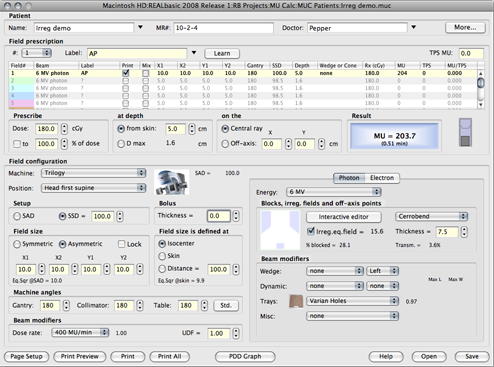This screenshot has width=494, height=367.
Task: Click the Std. angles button
Action: coord(226,306)
